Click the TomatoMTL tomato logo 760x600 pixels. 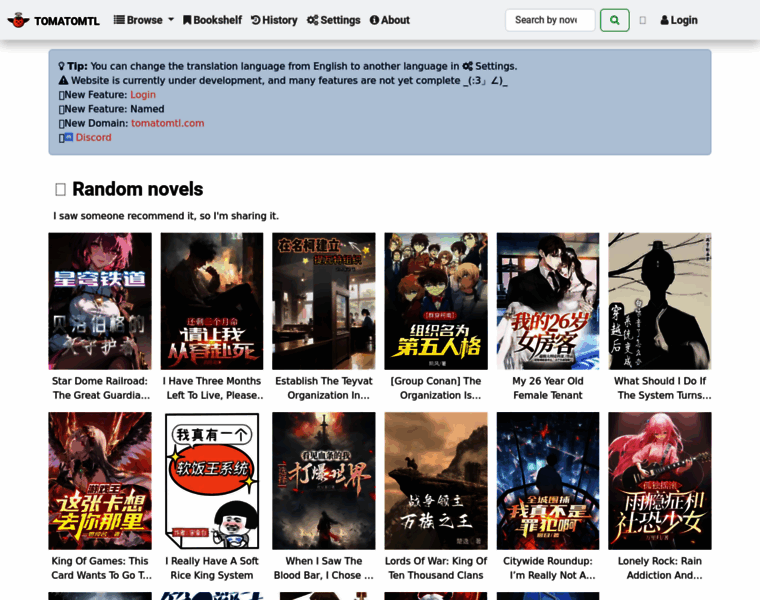point(18,20)
